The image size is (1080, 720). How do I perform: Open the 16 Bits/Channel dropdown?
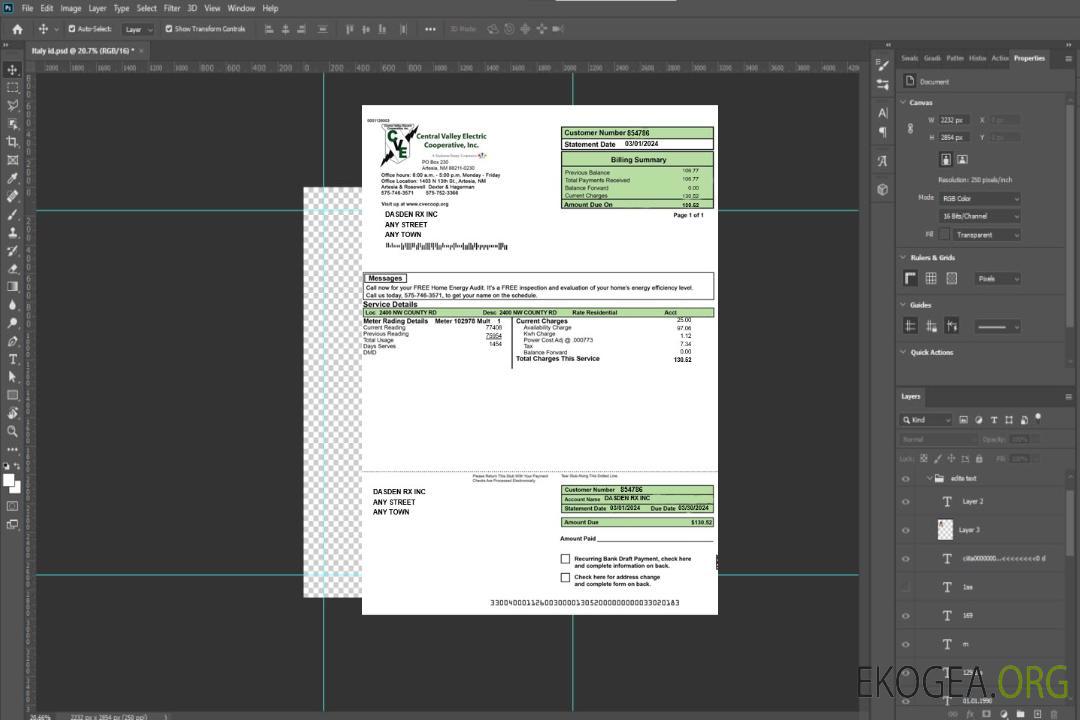pyautogui.click(x=980, y=216)
